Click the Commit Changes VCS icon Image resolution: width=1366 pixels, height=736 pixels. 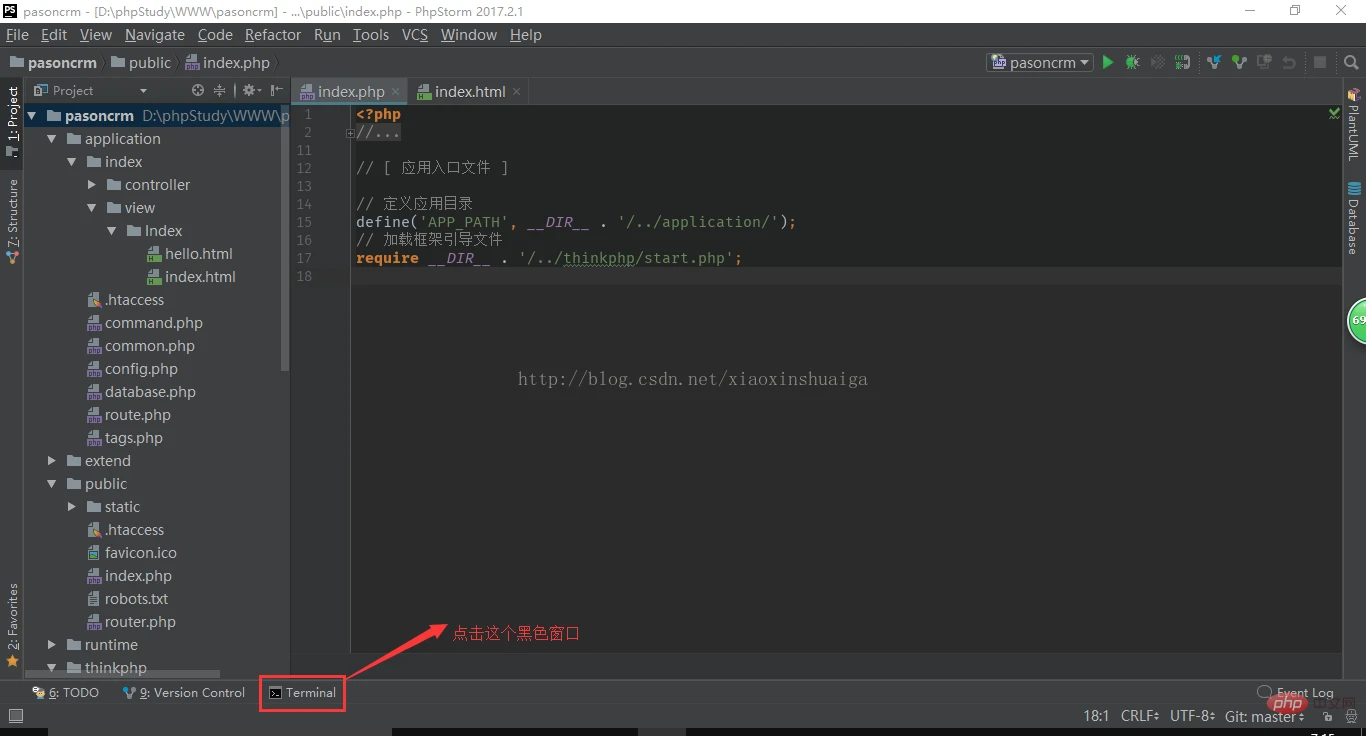pos(1239,62)
